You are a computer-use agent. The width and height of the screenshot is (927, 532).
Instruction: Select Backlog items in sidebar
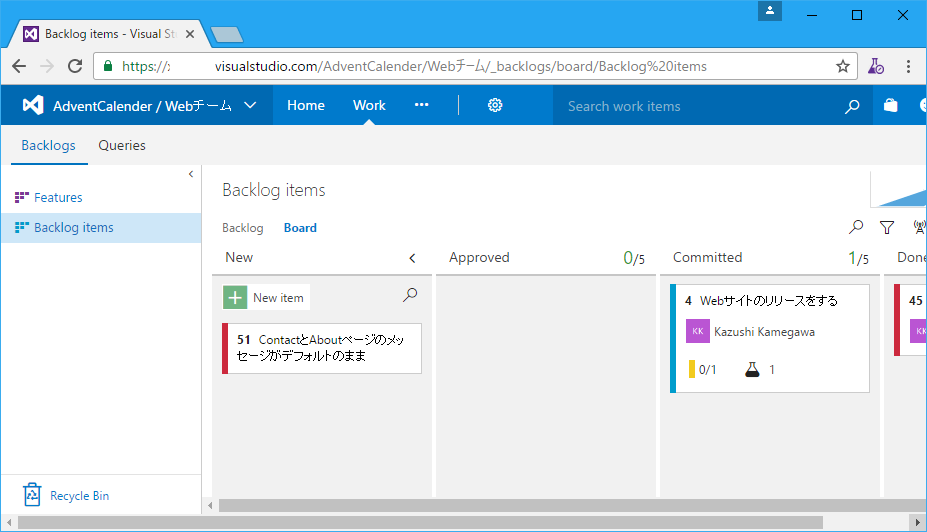(x=101, y=228)
